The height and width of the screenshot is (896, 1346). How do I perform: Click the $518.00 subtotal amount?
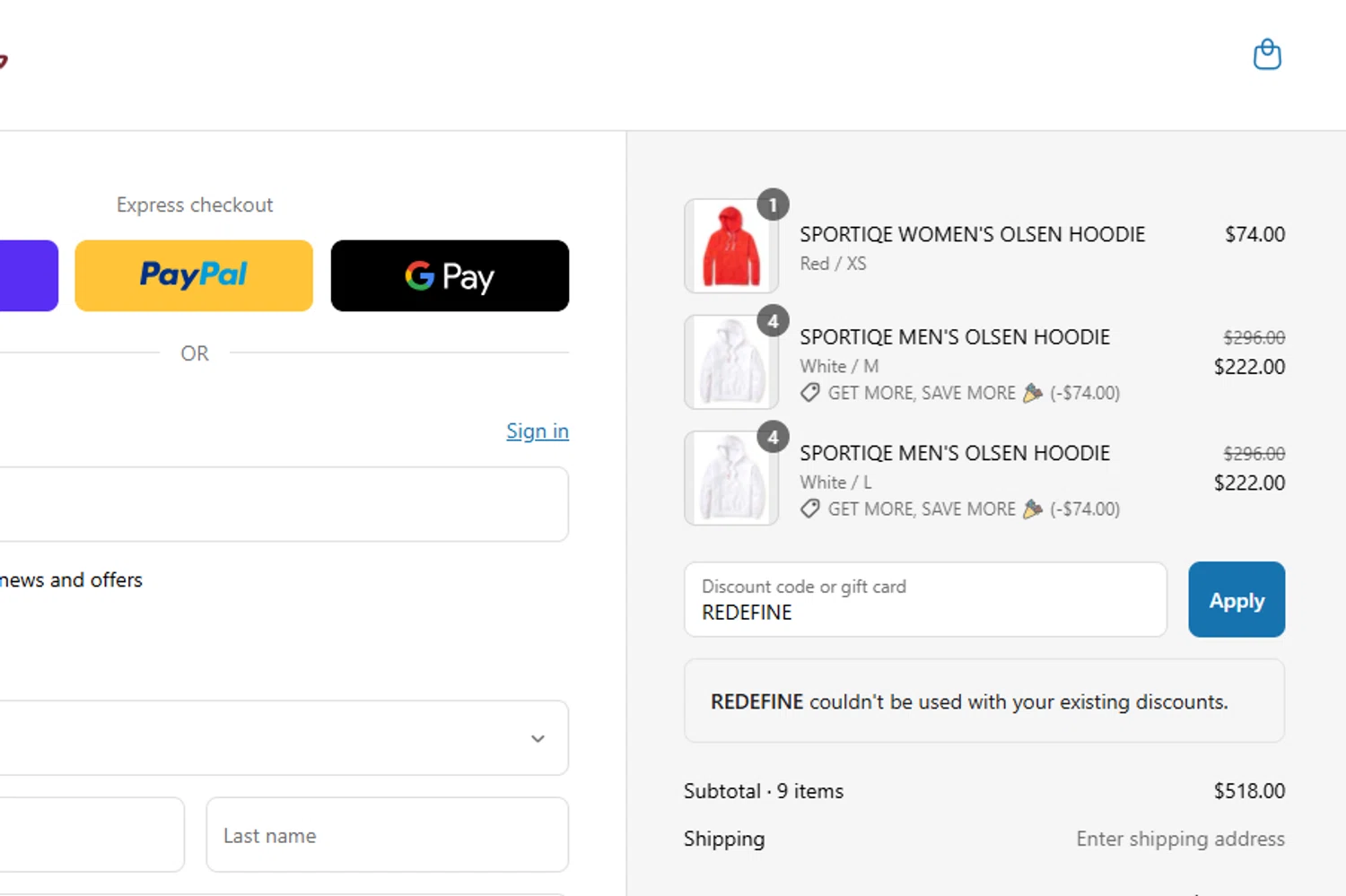pyautogui.click(x=1249, y=791)
